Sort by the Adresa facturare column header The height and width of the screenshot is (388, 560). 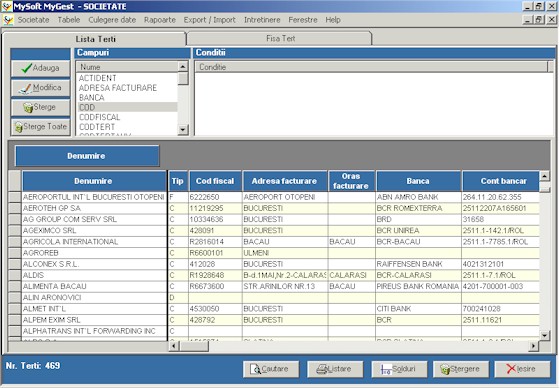tap(285, 181)
